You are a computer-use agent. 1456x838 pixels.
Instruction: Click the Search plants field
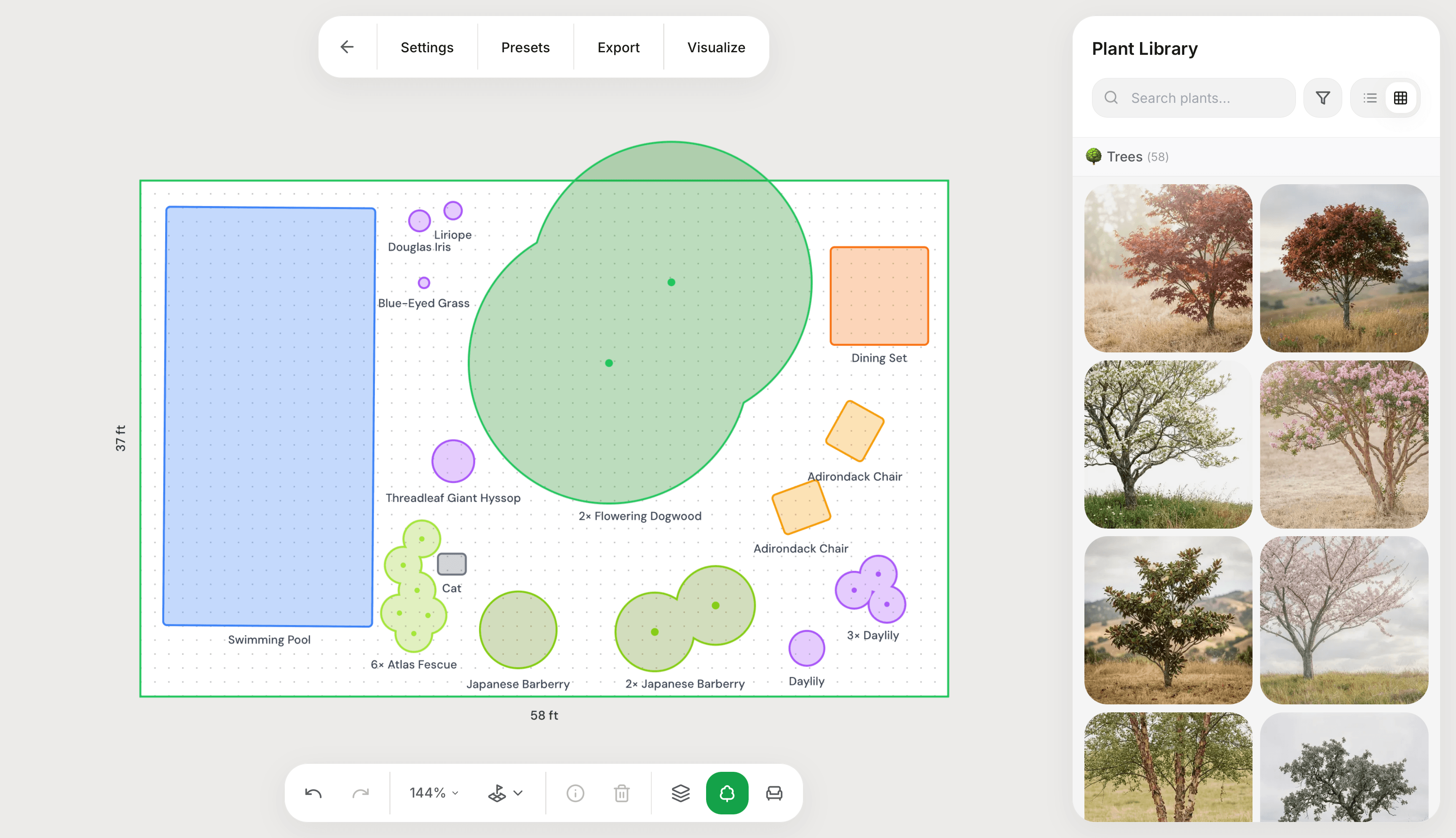1193,98
